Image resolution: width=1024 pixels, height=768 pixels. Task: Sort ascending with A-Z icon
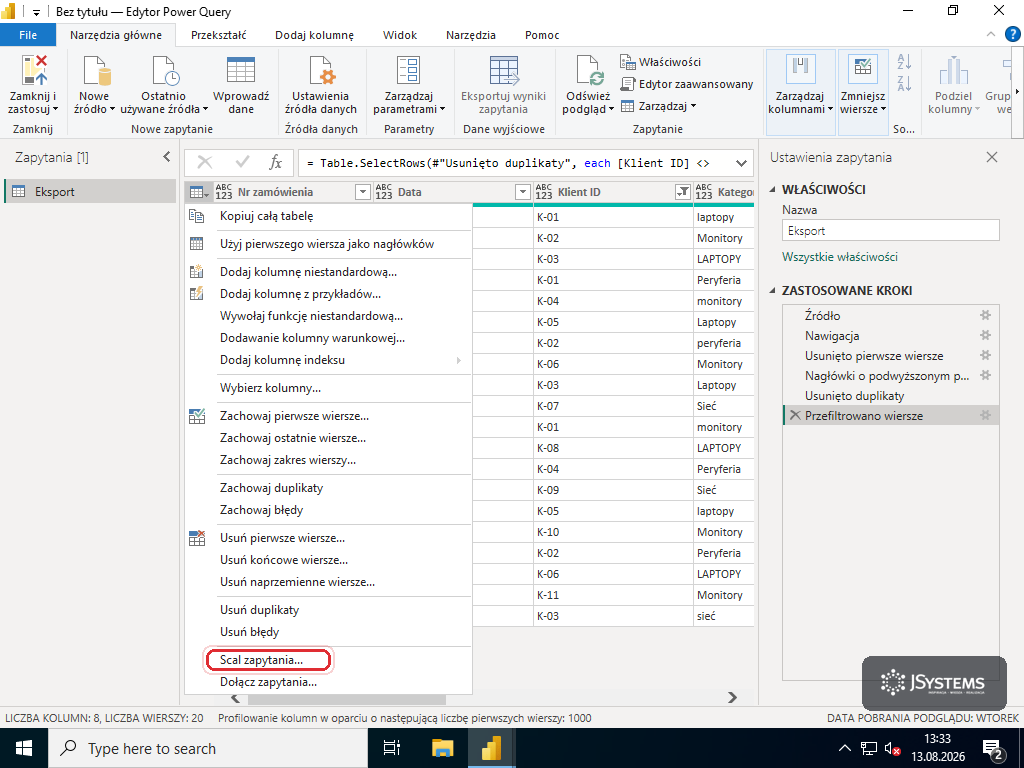coord(904,62)
